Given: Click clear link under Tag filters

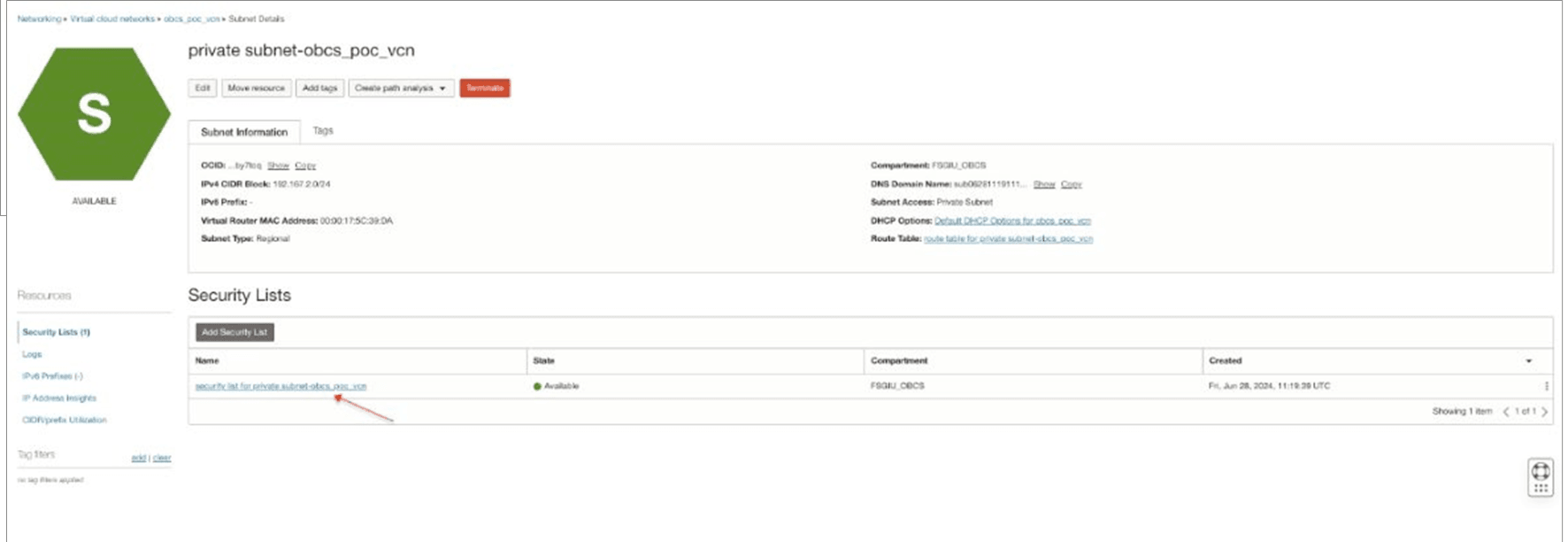Looking at the screenshot, I should point(162,458).
